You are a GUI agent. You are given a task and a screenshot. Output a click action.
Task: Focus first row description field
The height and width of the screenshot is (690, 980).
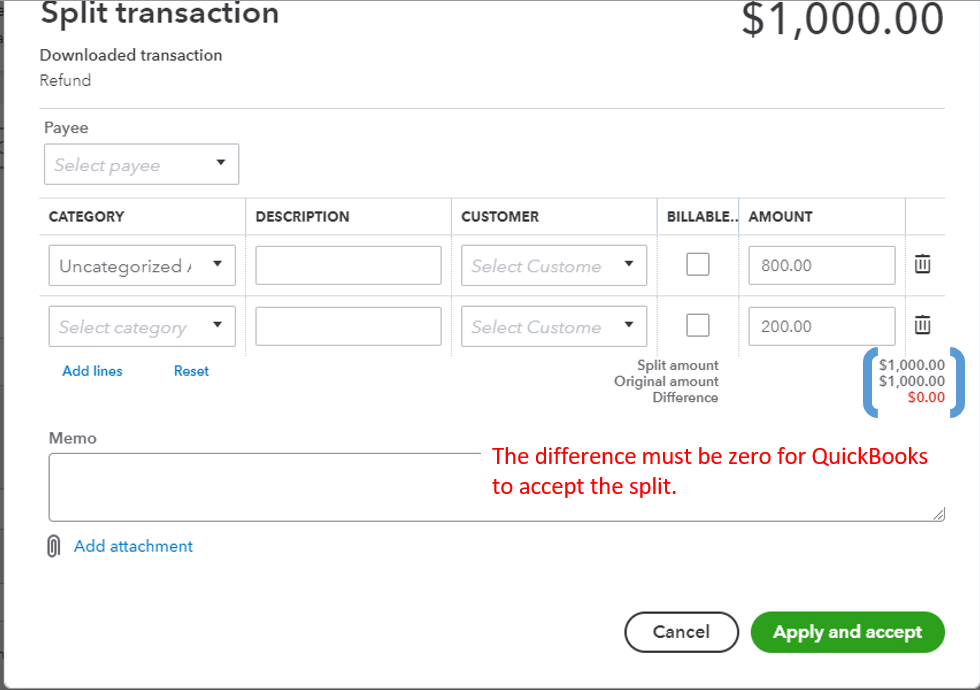tap(348, 266)
